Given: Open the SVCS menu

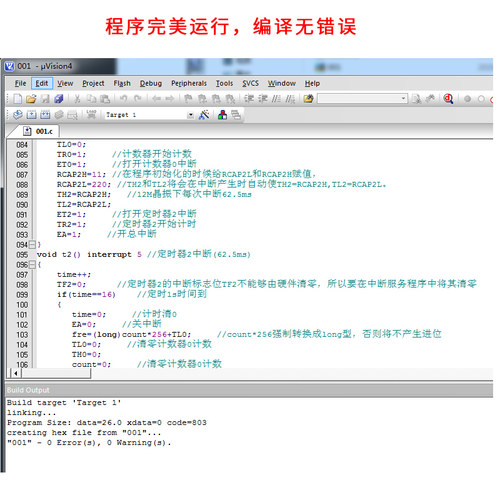Looking at the screenshot, I should [x=250, y=83].
